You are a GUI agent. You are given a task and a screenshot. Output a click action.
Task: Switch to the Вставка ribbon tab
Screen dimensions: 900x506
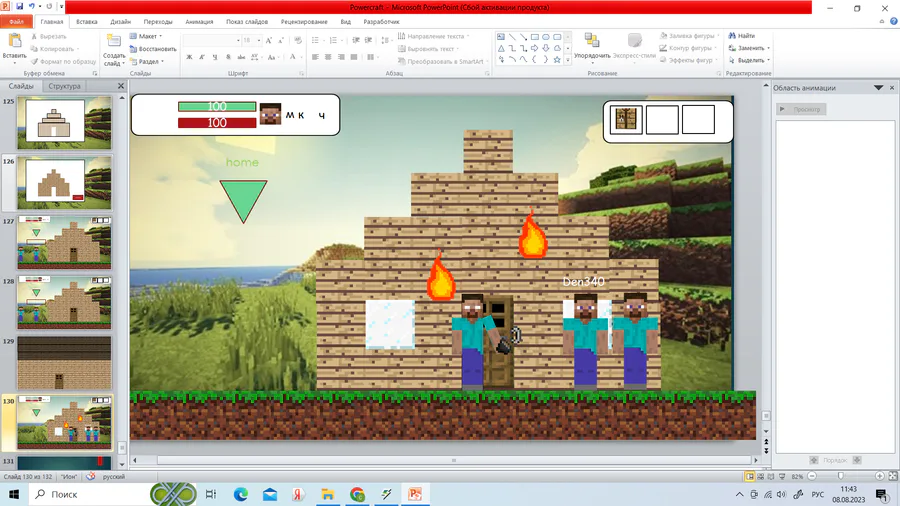pos(87,22)
